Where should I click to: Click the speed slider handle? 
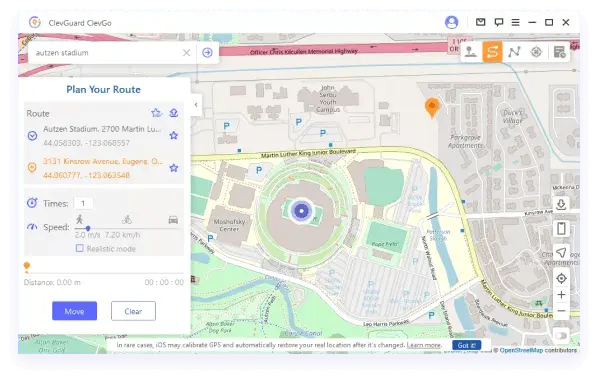coord(88,228)
